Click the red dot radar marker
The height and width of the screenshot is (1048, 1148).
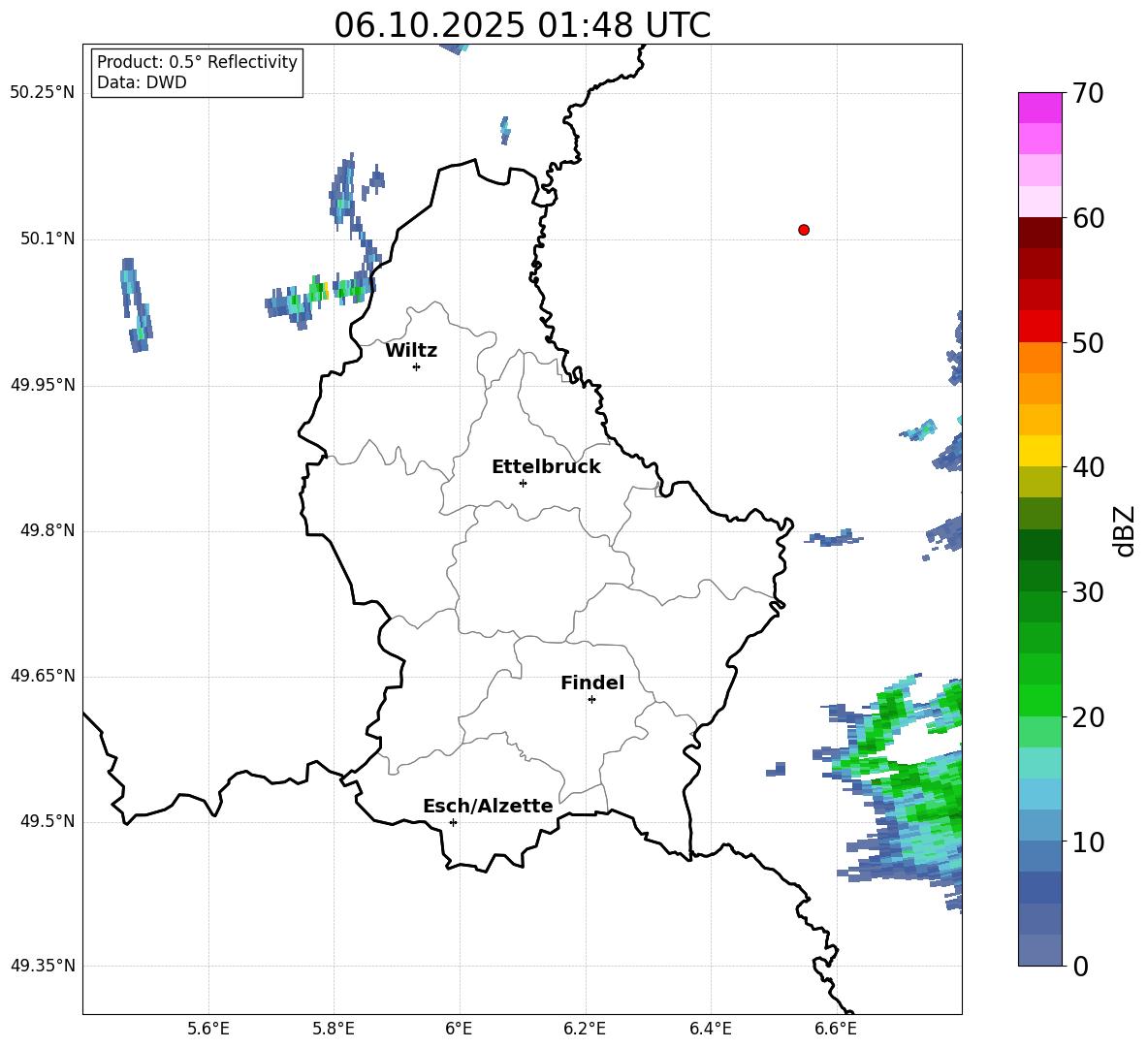click(x=804, y=230)
